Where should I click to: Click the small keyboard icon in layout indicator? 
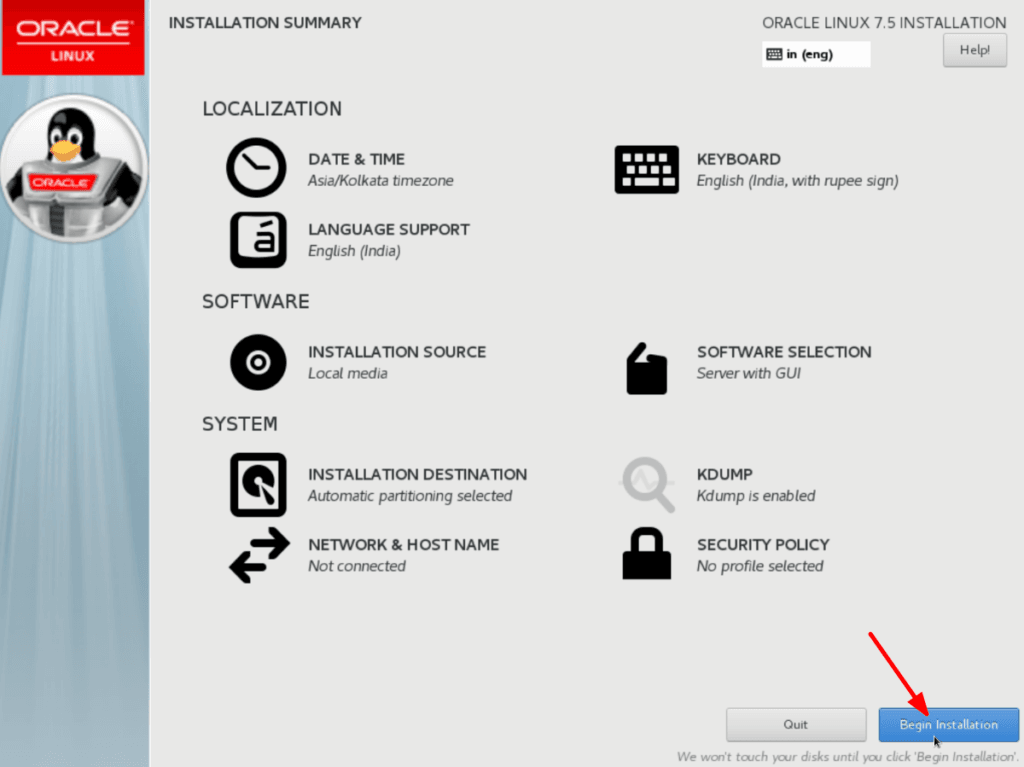(774, 54)
